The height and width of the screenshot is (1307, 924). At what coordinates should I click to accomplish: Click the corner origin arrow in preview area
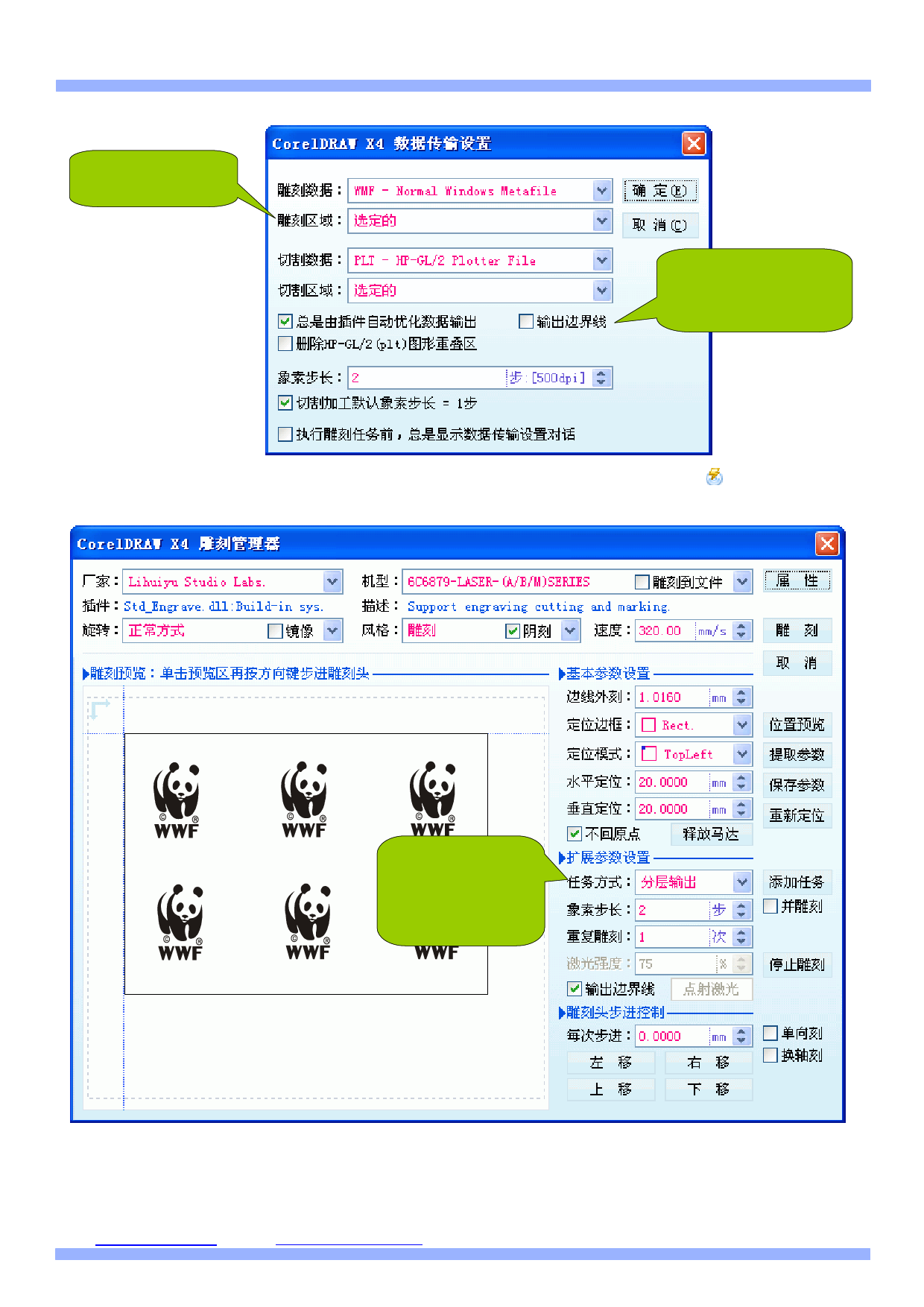99,708
